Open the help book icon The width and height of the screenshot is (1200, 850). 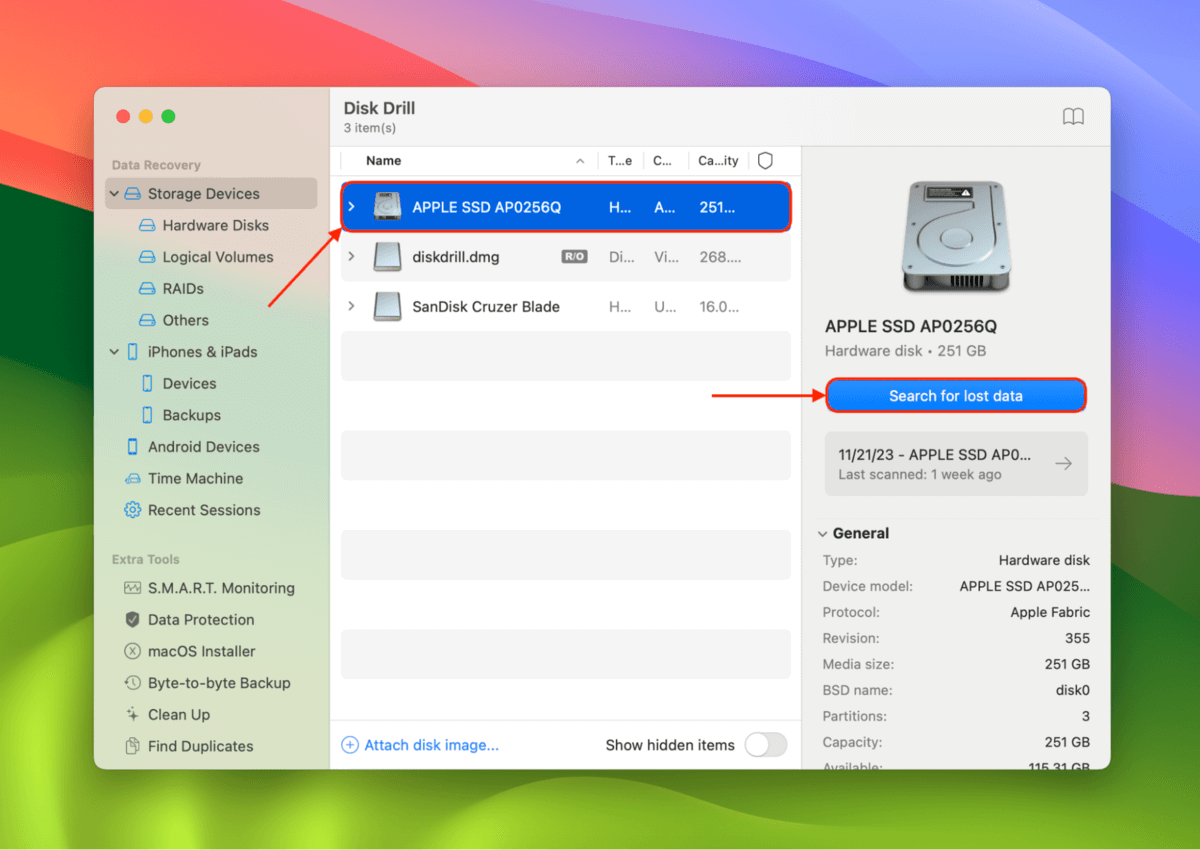click(1073, 117)
